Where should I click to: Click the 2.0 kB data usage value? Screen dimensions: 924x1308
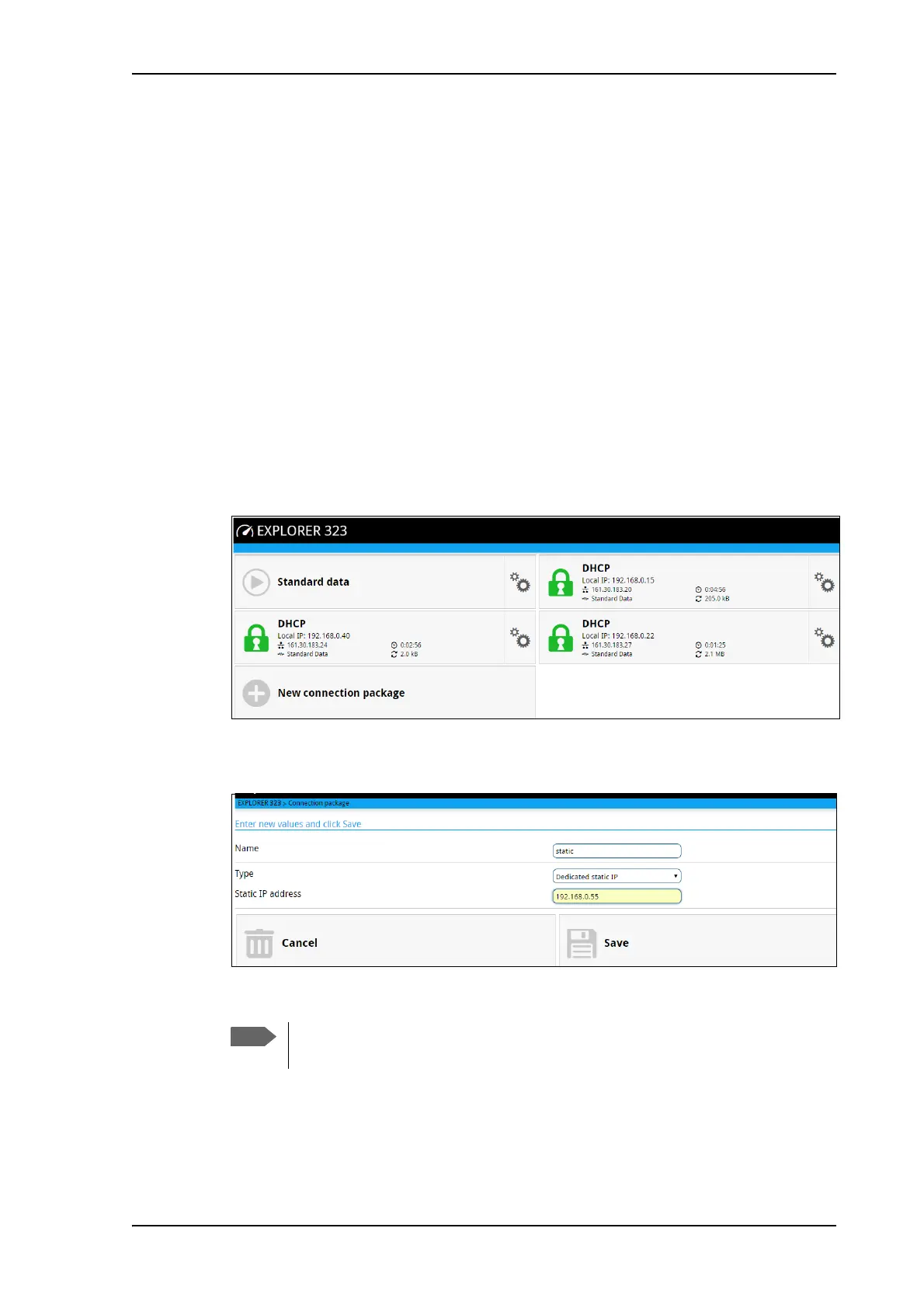pos(409,654)
